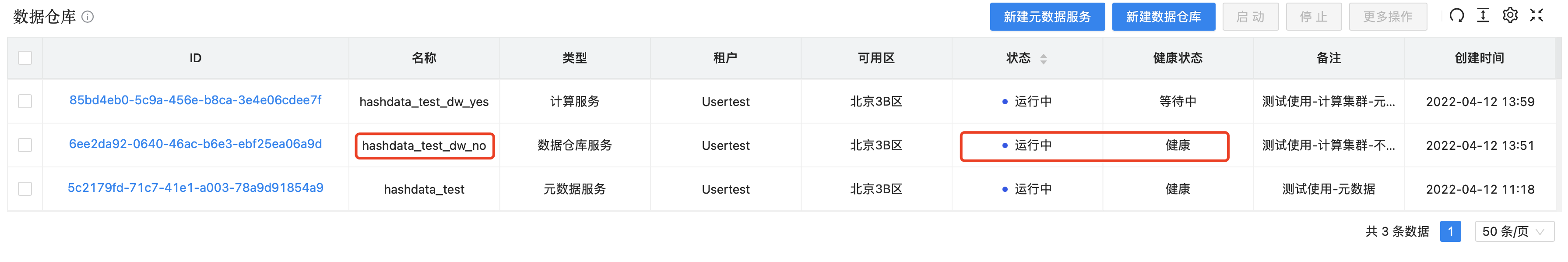Select the 停止 action

[x=1314, y=17]
